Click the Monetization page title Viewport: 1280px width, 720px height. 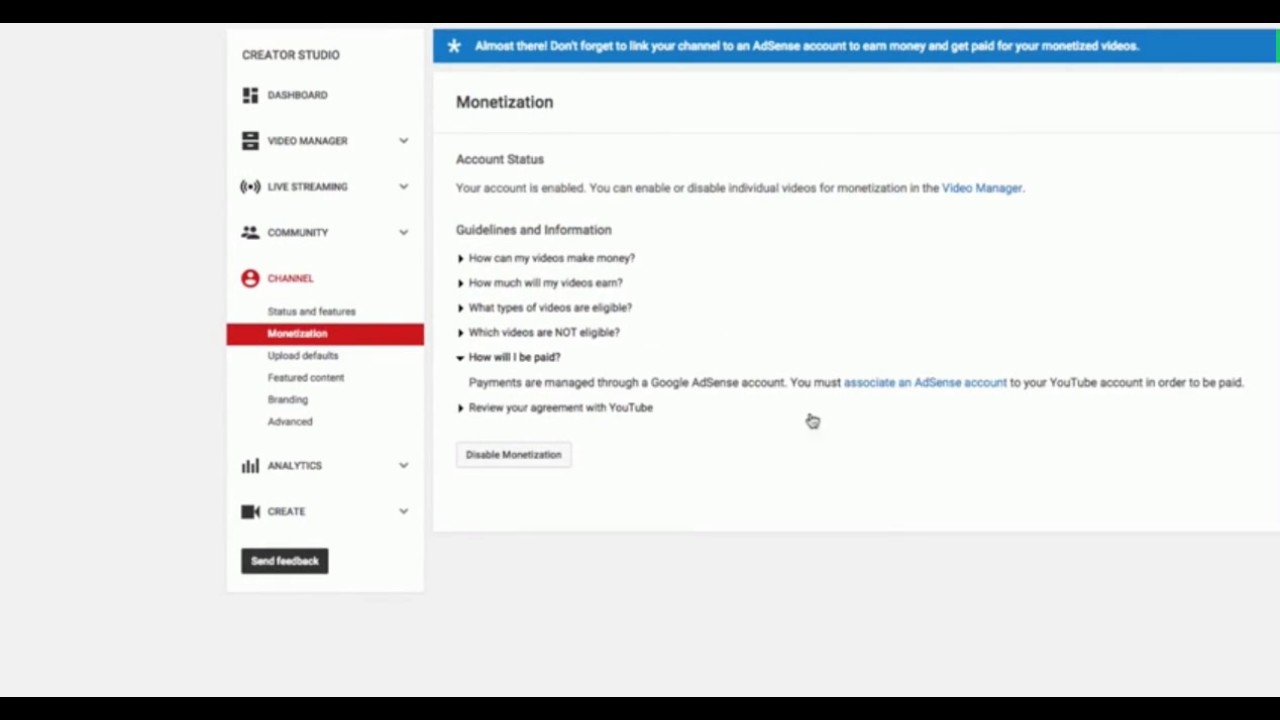pos(504,102)
